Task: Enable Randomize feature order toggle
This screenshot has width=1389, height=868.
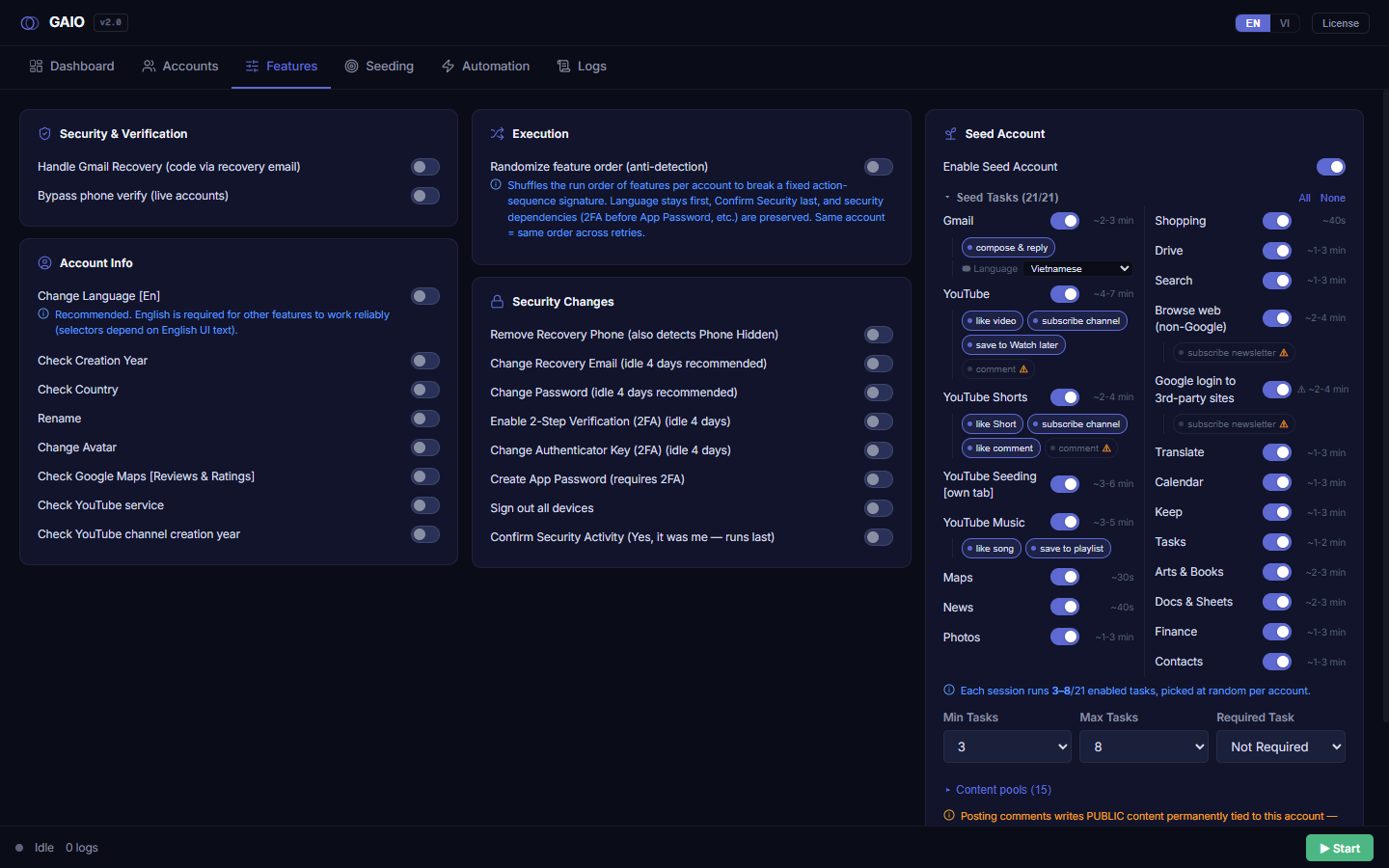Action: pos(879,167)
